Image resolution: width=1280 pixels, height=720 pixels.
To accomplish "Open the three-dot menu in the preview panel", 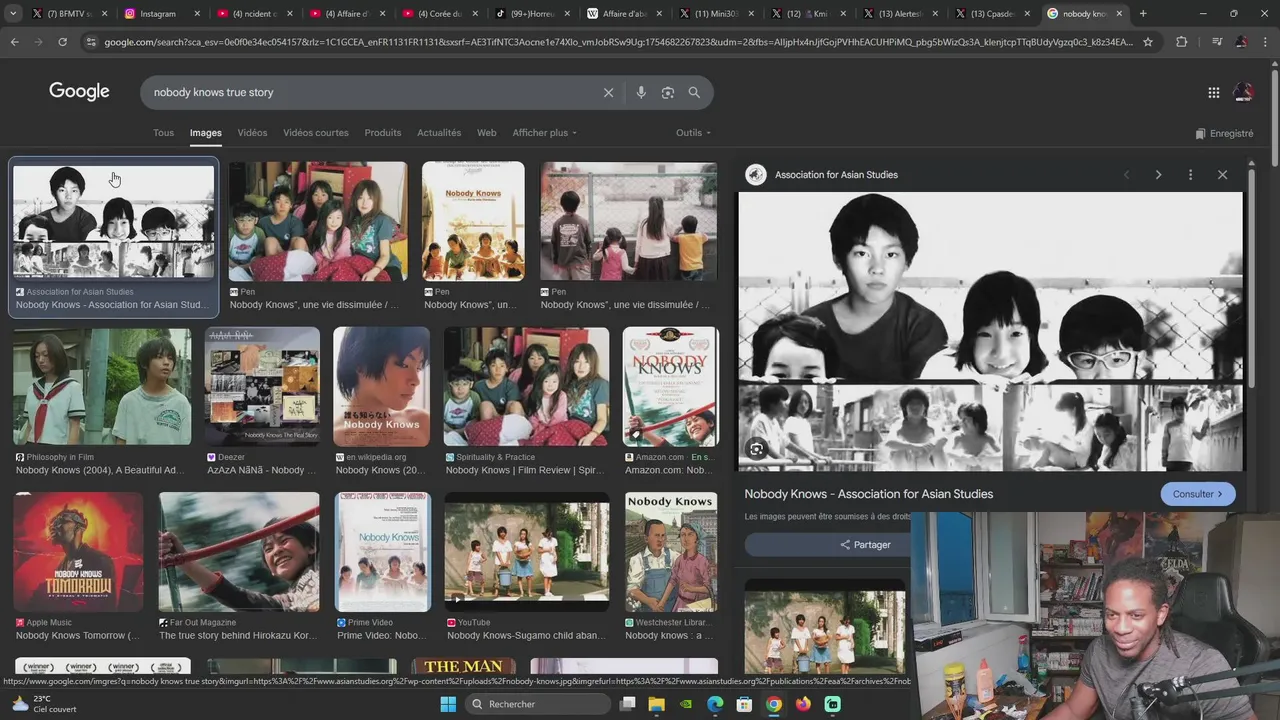I will [1190, 175].
